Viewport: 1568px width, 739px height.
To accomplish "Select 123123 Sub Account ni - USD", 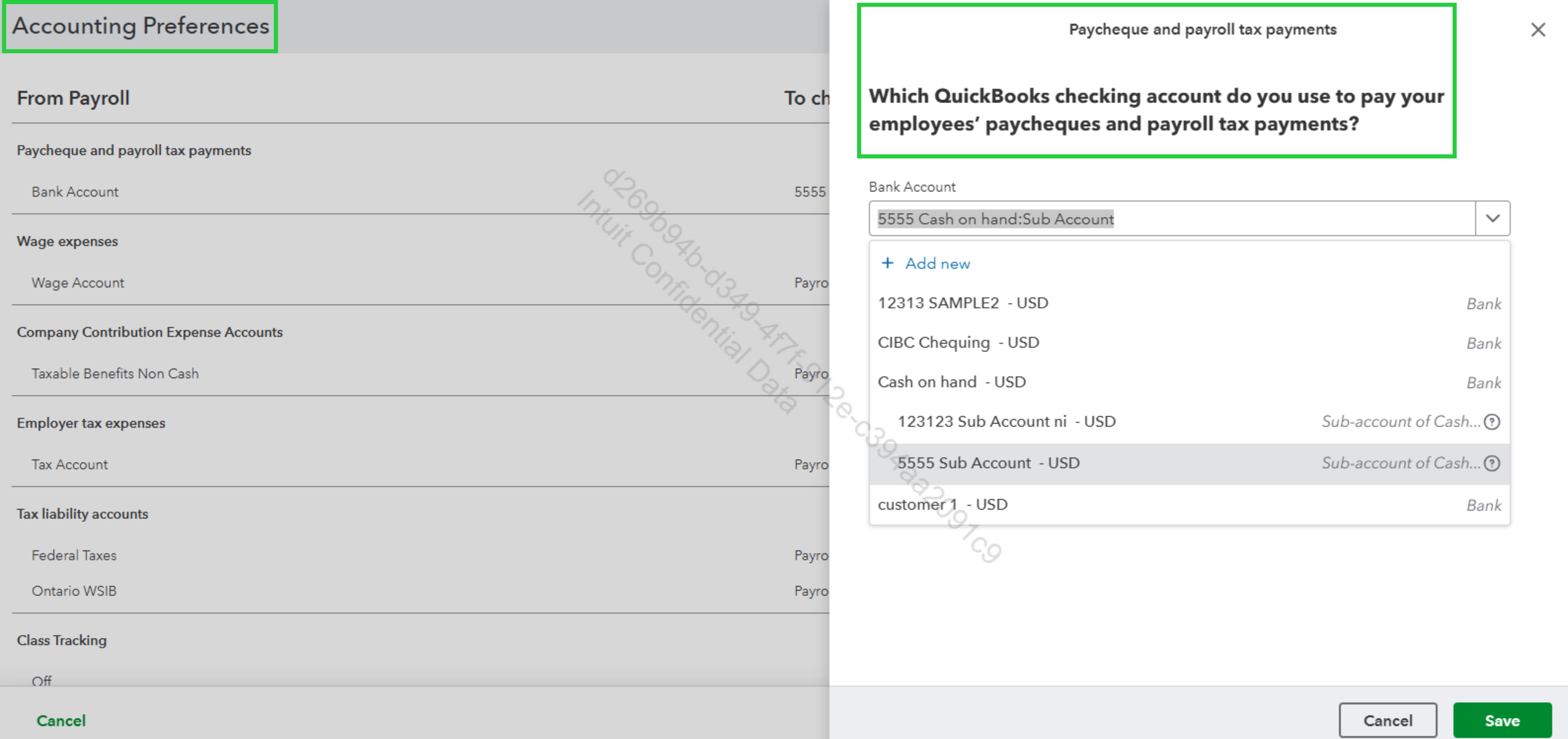I will tap(1189, 421).
